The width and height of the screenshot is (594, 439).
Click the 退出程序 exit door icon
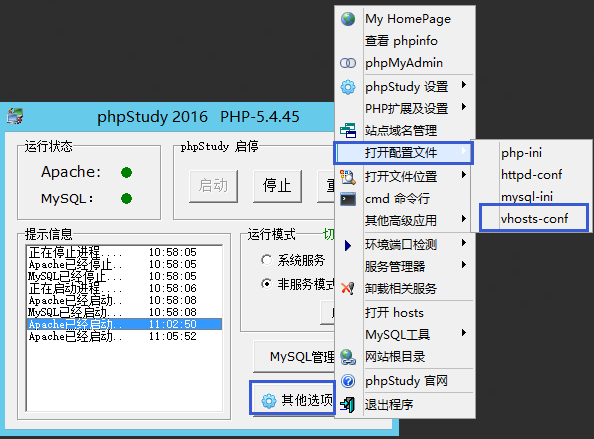coord(348,405)
